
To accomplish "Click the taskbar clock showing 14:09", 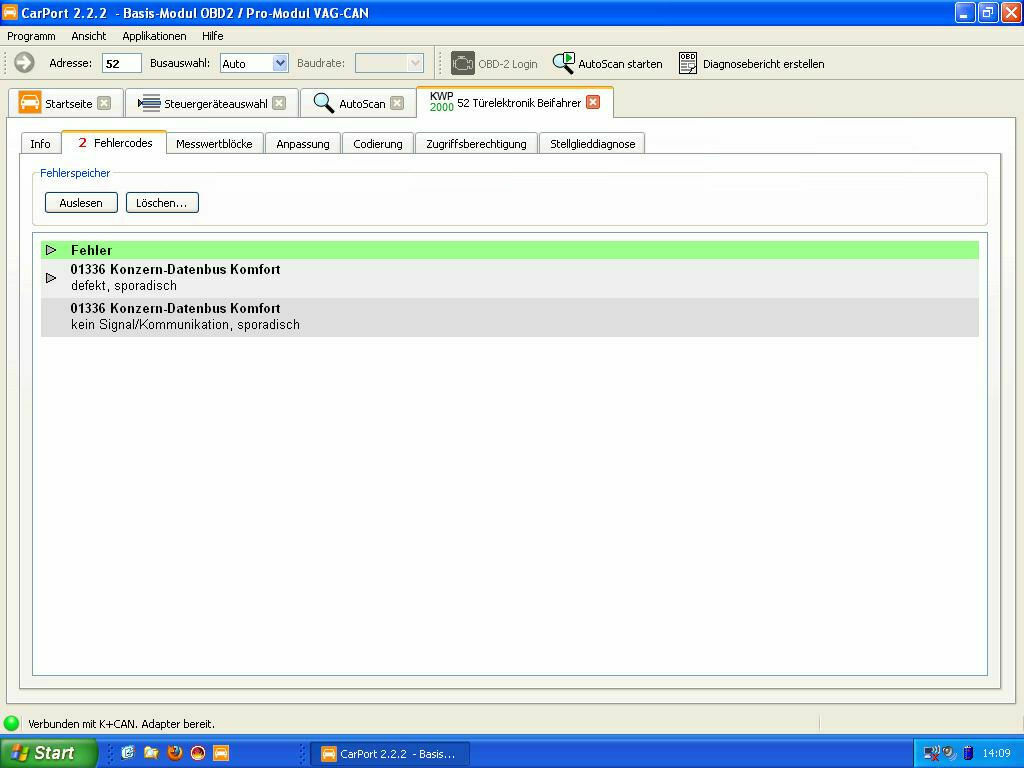I will pyautogui.click(x=997, y=753).
